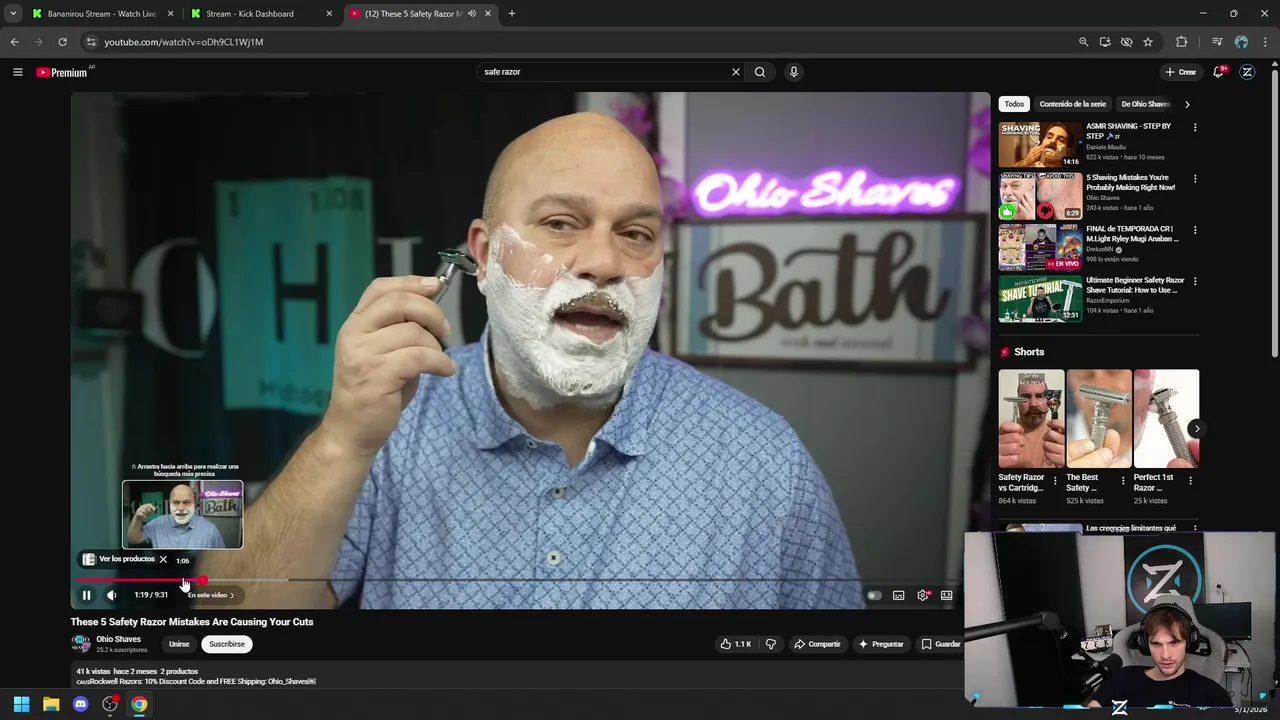Open video player settings gear

click(x=923, y=595)
